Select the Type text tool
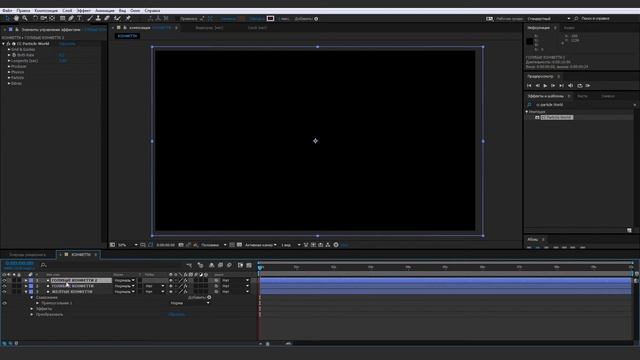640x360 pixels. (x=80, y=18)
